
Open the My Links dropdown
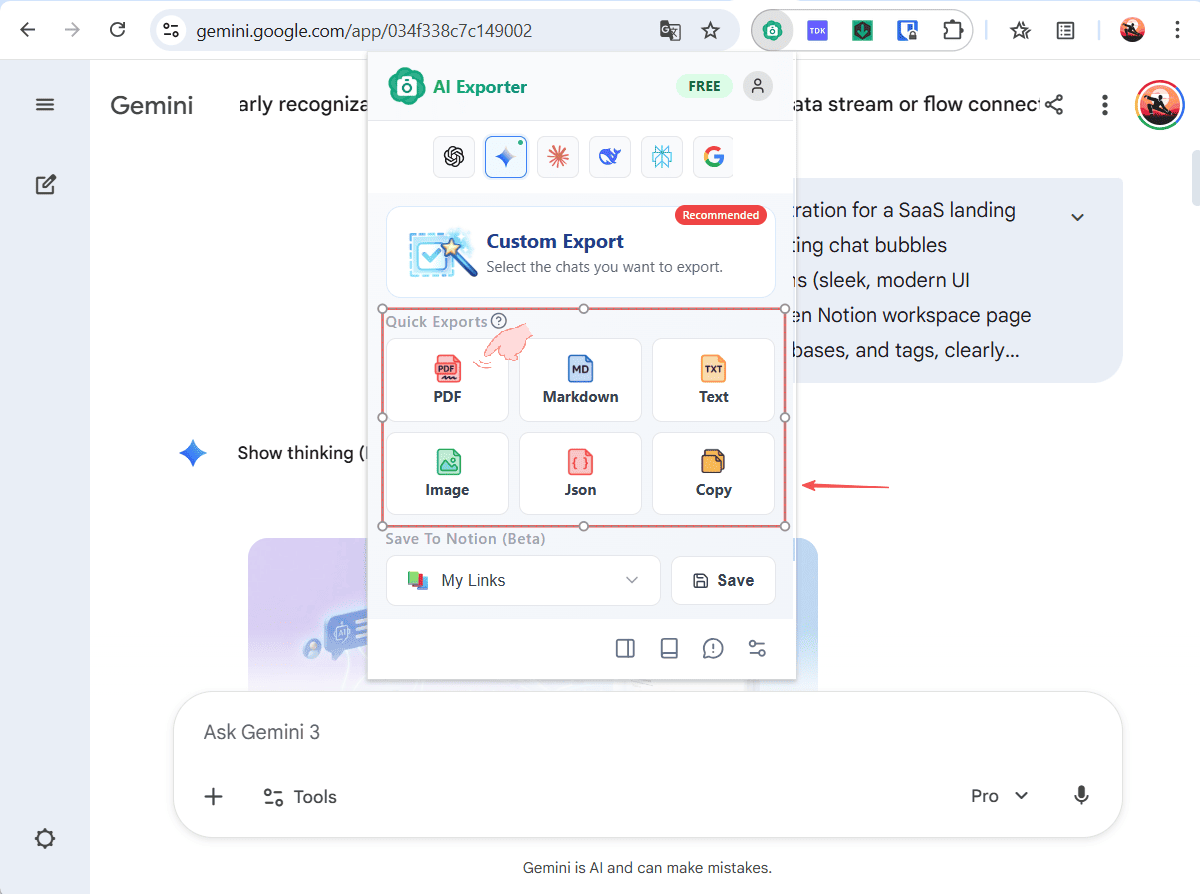pyautogui.click(x=523, y=580)
